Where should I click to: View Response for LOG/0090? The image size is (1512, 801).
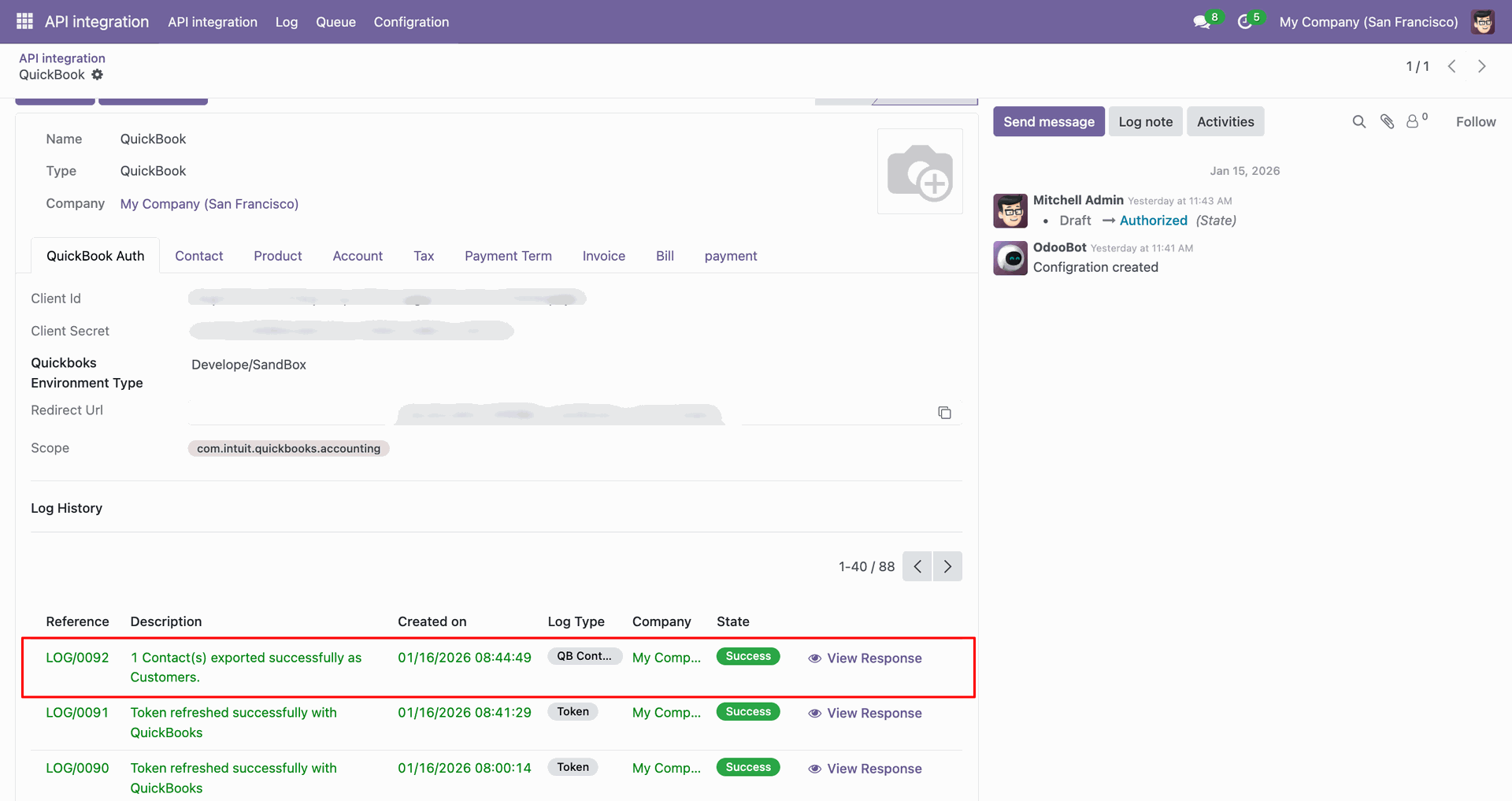point(874,769)
